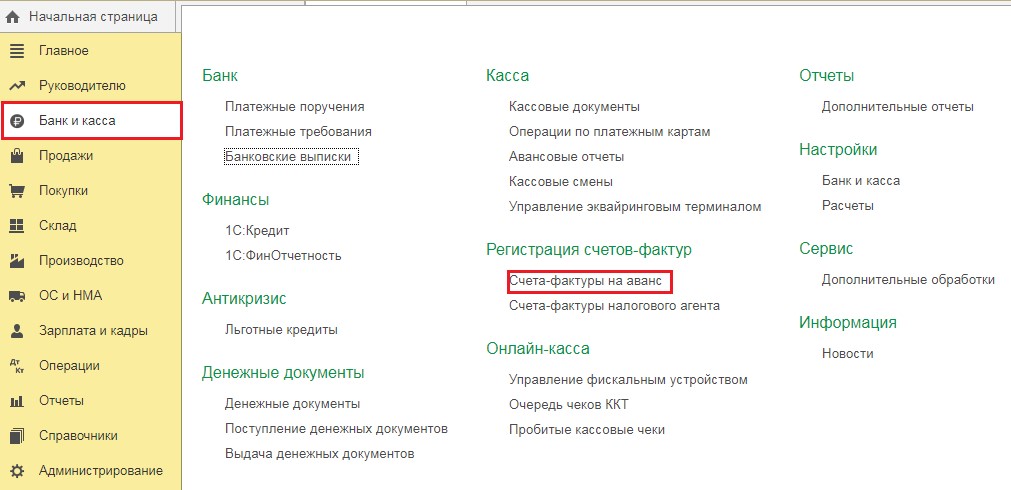The width and height of the screenshot is (1011, 490).
Task: Open Счета-фактуры на аванс
Action: click(585, 281)
